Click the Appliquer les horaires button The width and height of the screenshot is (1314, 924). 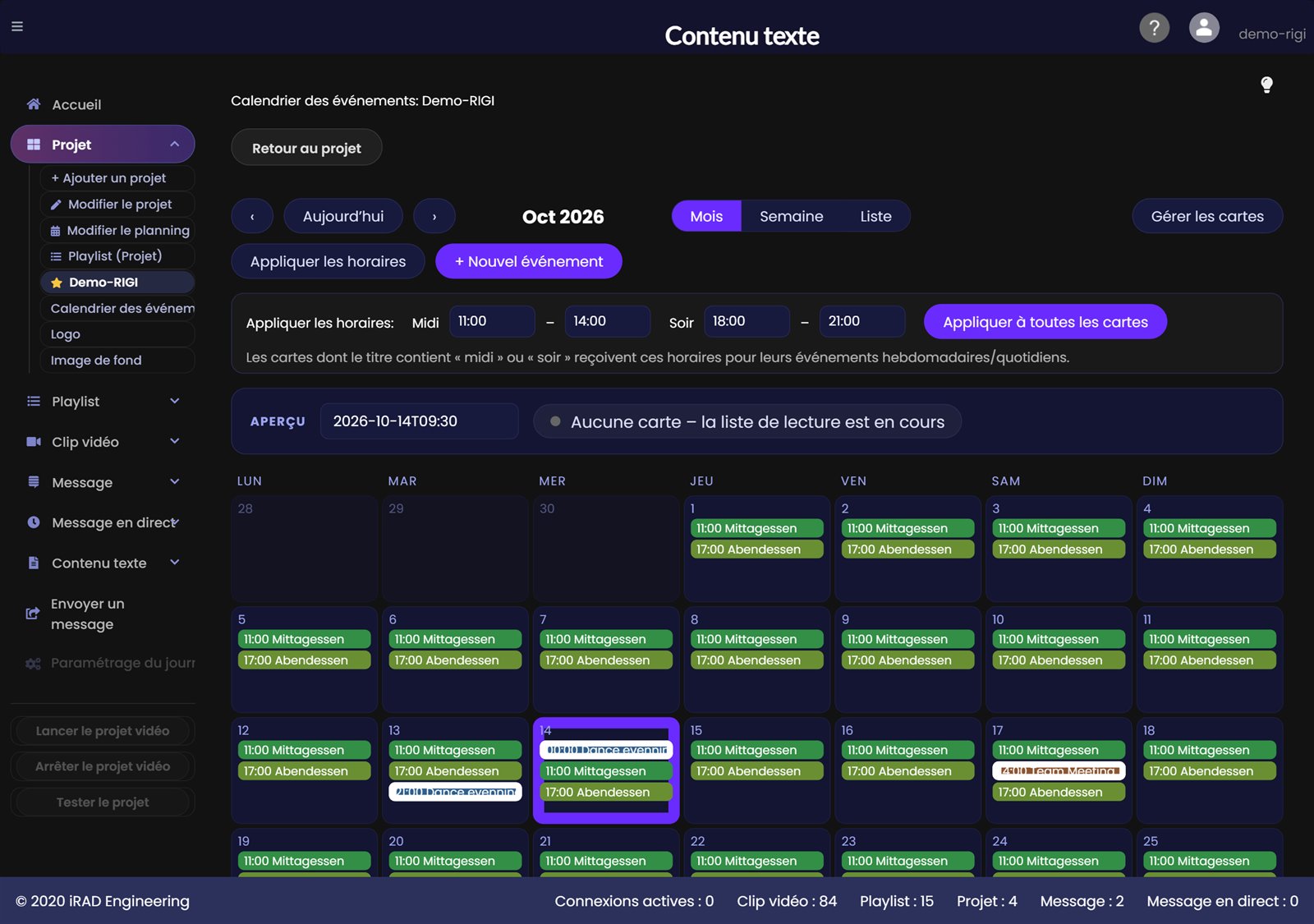[x=328, y=261]
